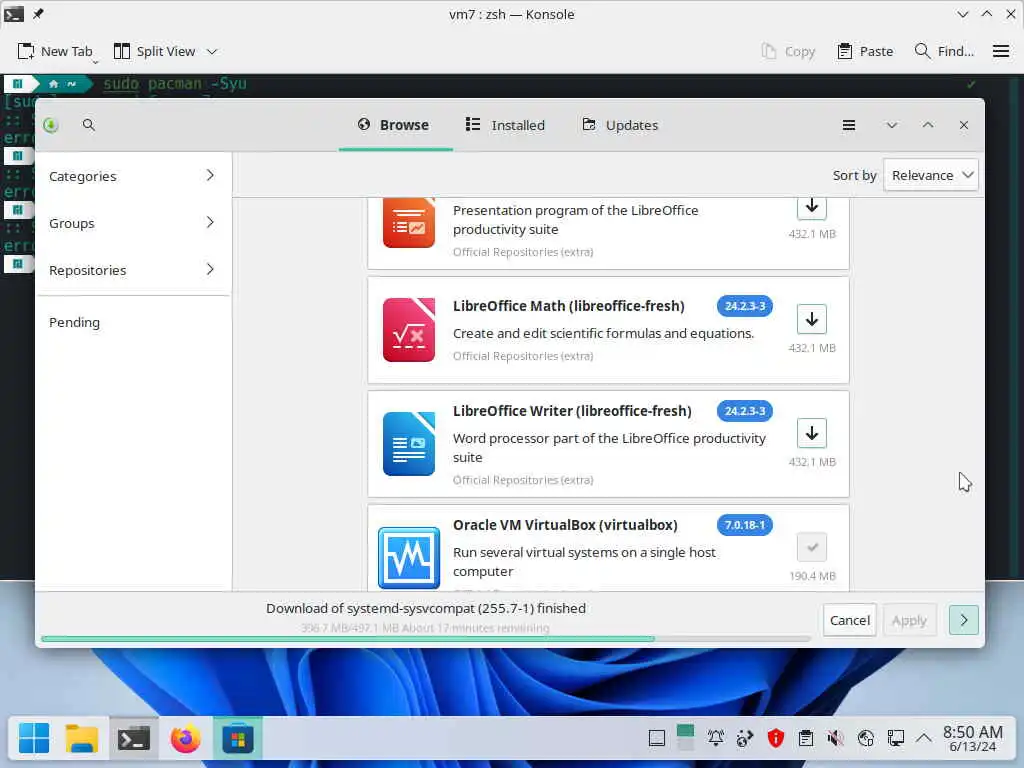
Task: Click the Apply button
Action: coord(909,620)
